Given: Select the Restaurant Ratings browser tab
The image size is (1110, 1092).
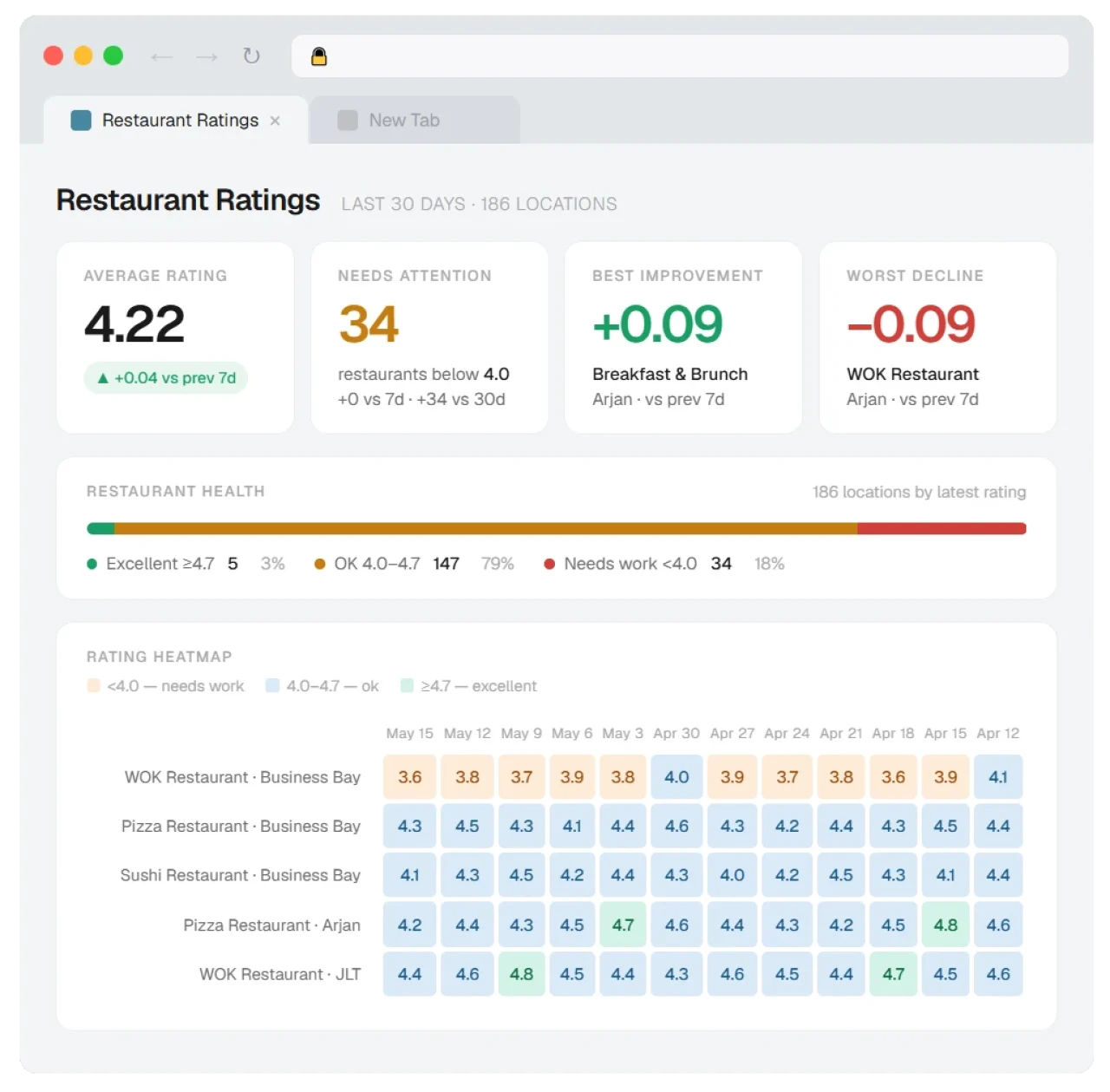Looking at the screenshot, I should pyautogui.click(x=176, y=121).
